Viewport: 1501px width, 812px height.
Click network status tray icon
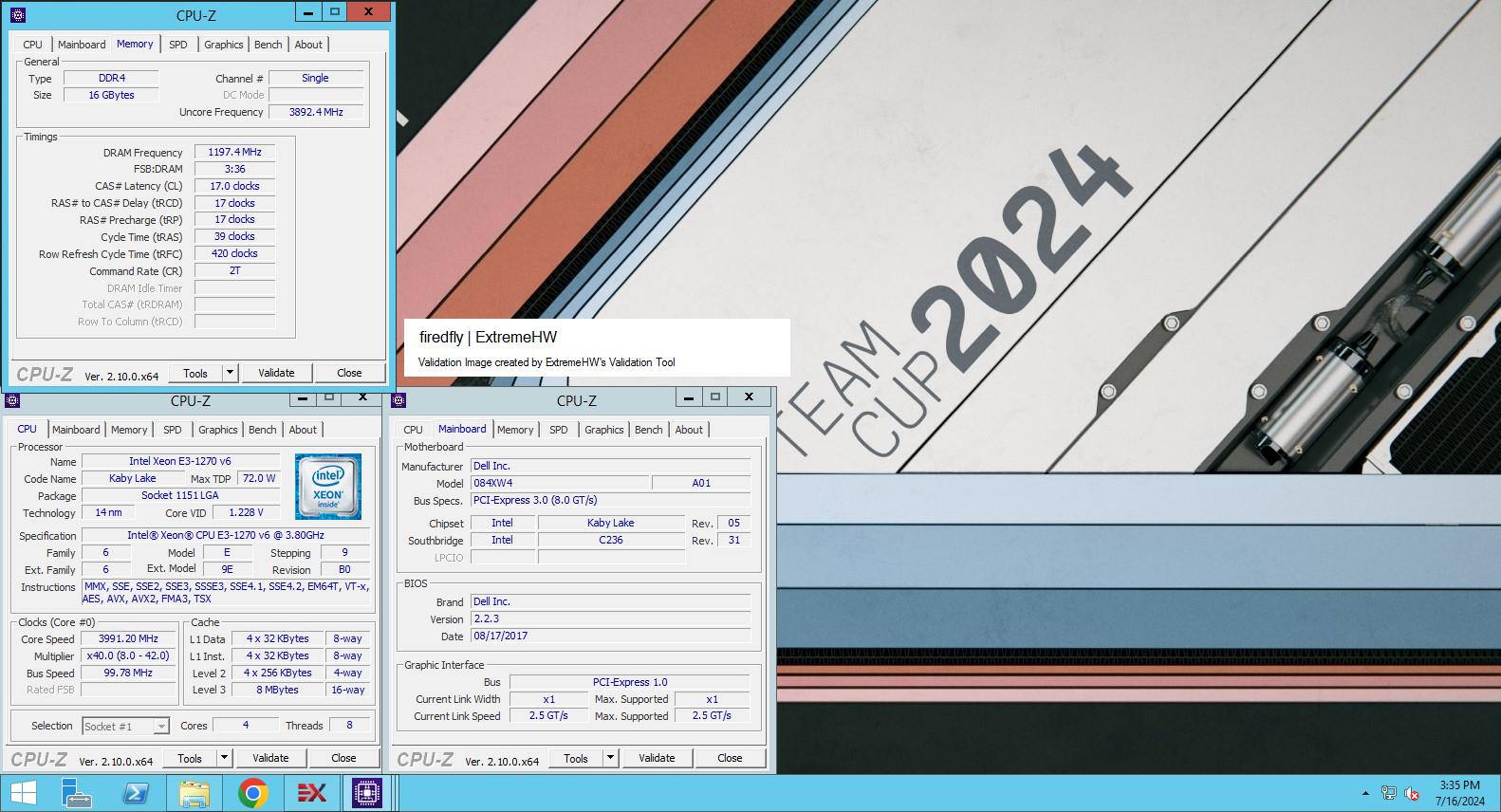1388,793
